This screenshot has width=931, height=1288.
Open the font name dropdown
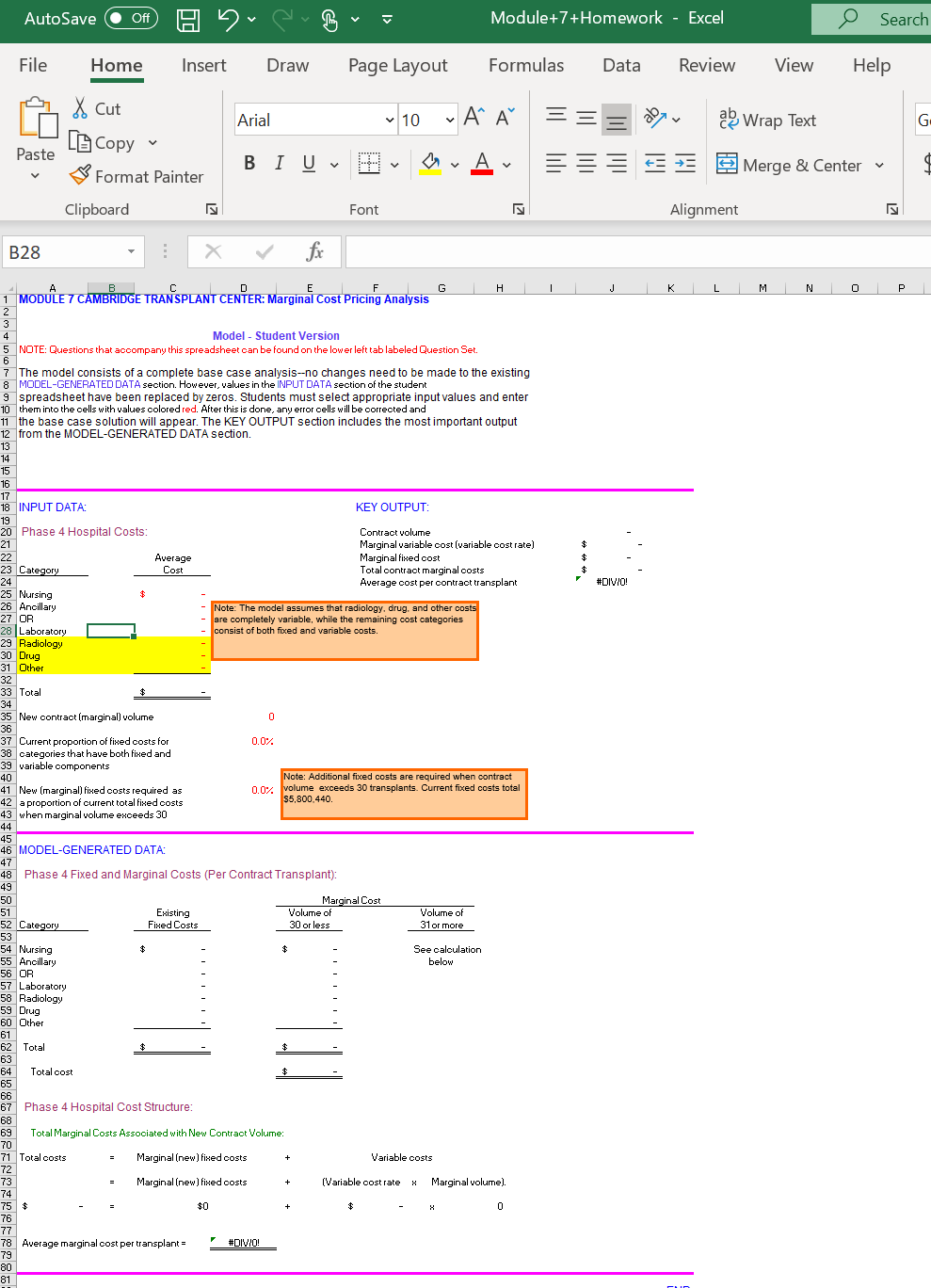(x=389, y=120)
